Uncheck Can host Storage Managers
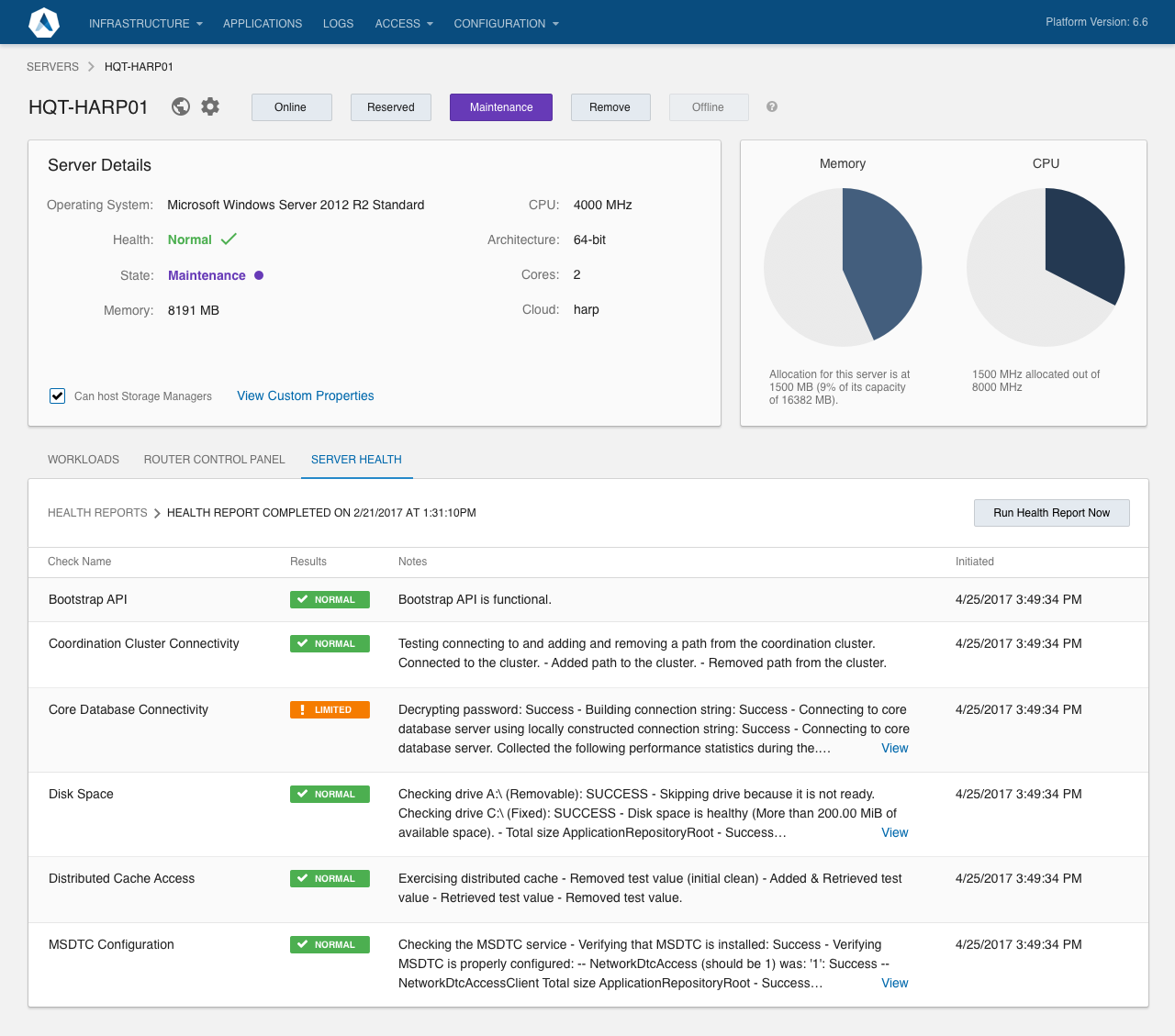The image size is (1175, 1036). tap(57, 395)
